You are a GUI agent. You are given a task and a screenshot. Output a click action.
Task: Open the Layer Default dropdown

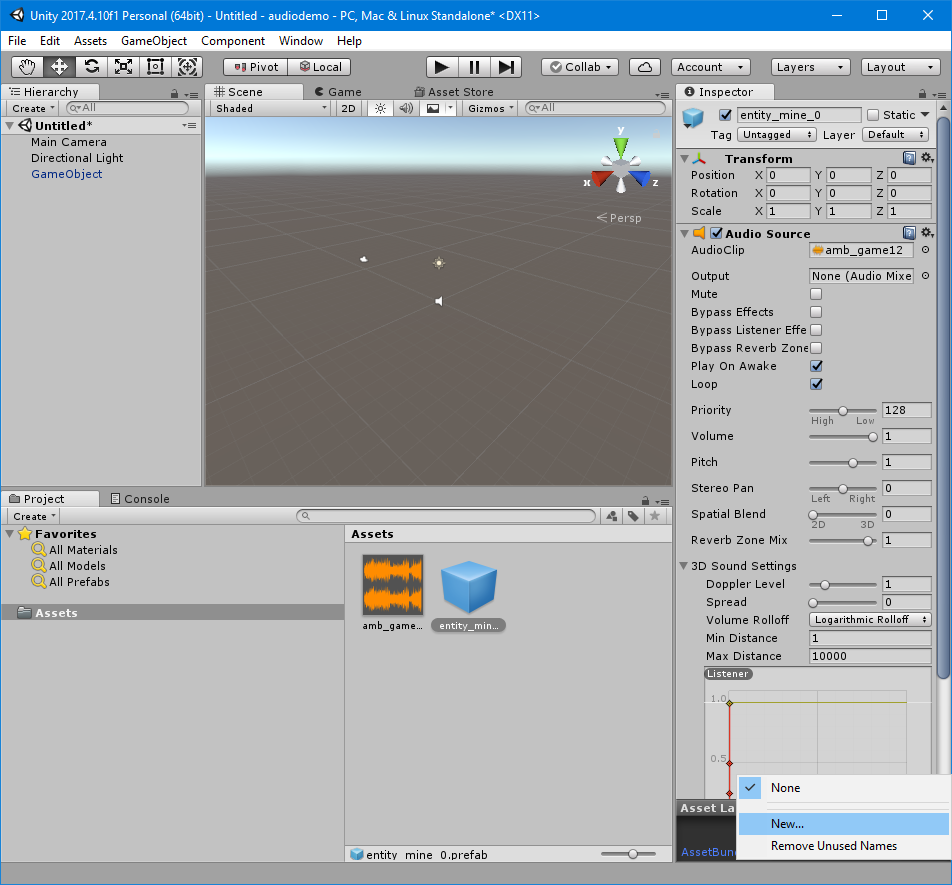[896, 135]
